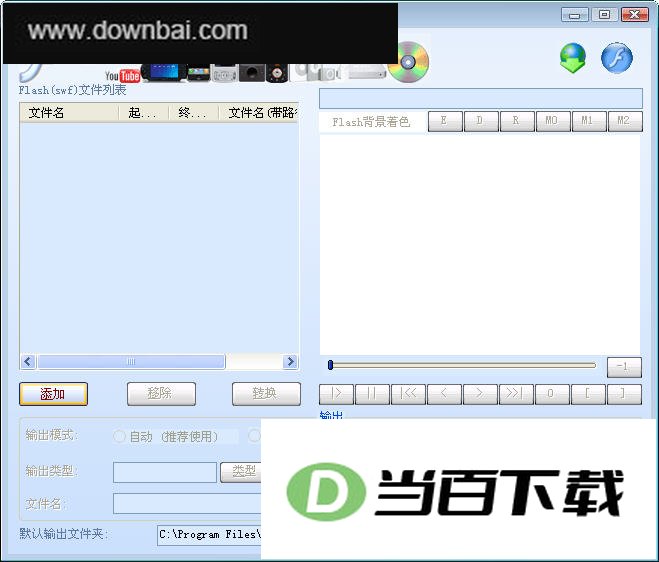Click the file list left scroll arrow
Viewport: 659px width, 562px height.
coord(29,361)
